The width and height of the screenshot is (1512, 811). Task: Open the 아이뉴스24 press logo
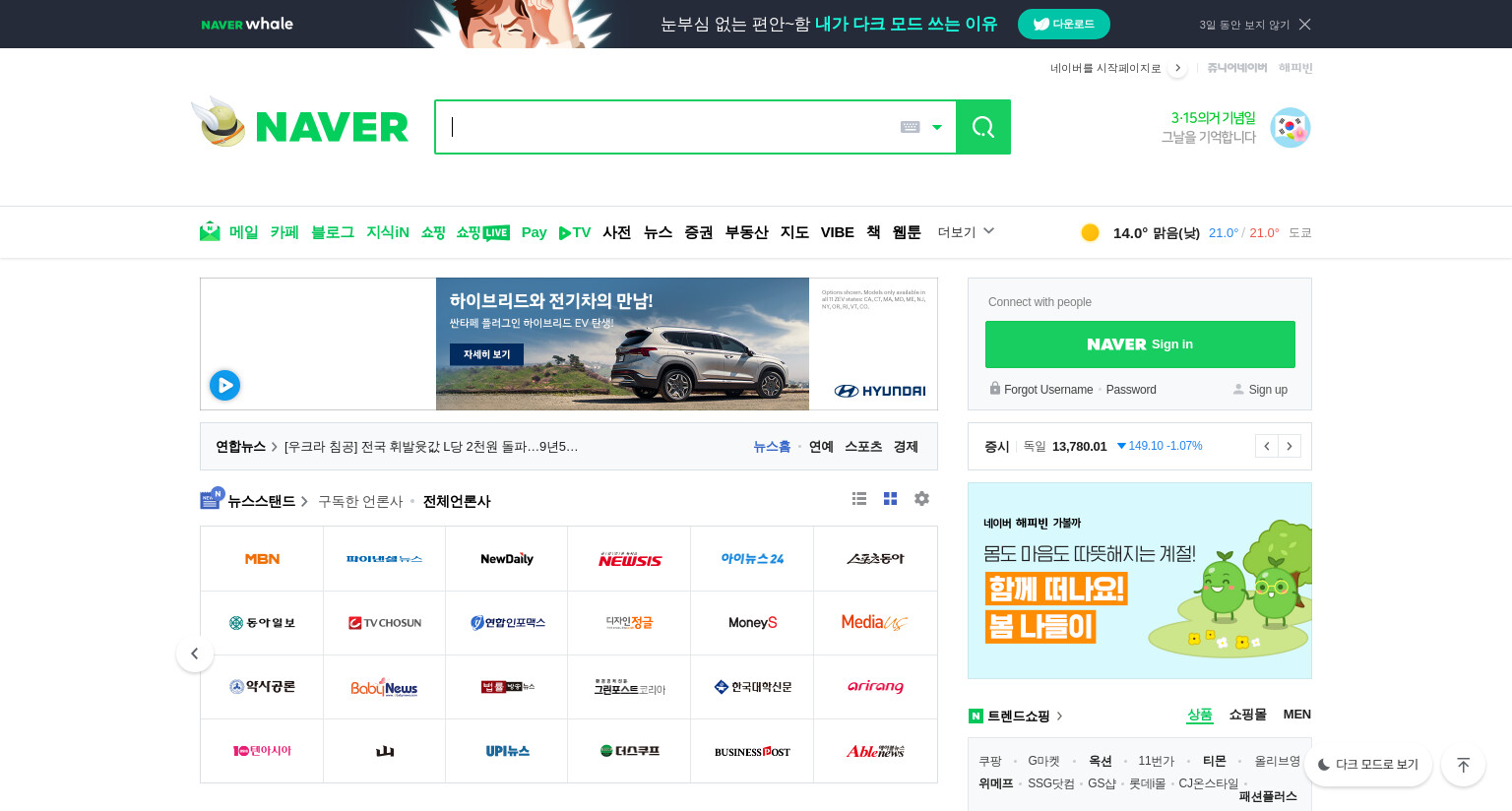coord(752,559)
